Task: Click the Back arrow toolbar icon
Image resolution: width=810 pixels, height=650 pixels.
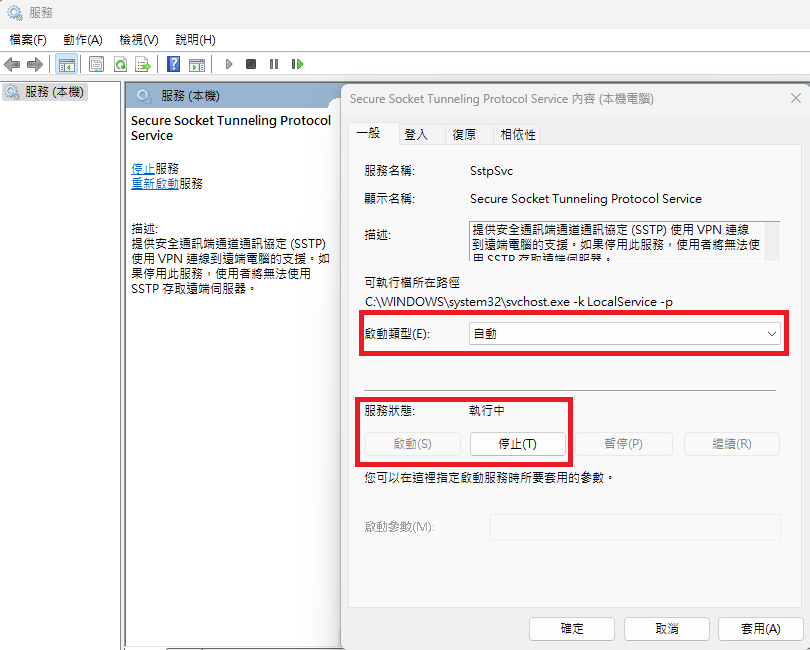Action: click(12, 65)
